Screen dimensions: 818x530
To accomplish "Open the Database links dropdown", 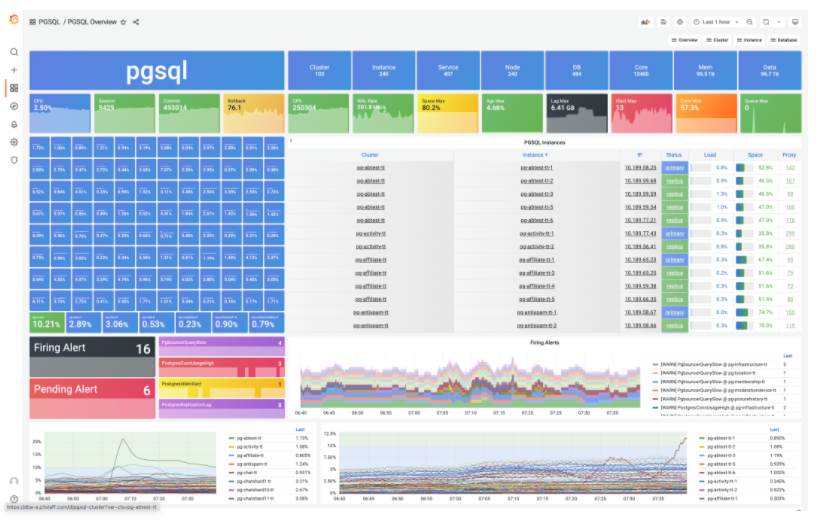I will point(784,40).
